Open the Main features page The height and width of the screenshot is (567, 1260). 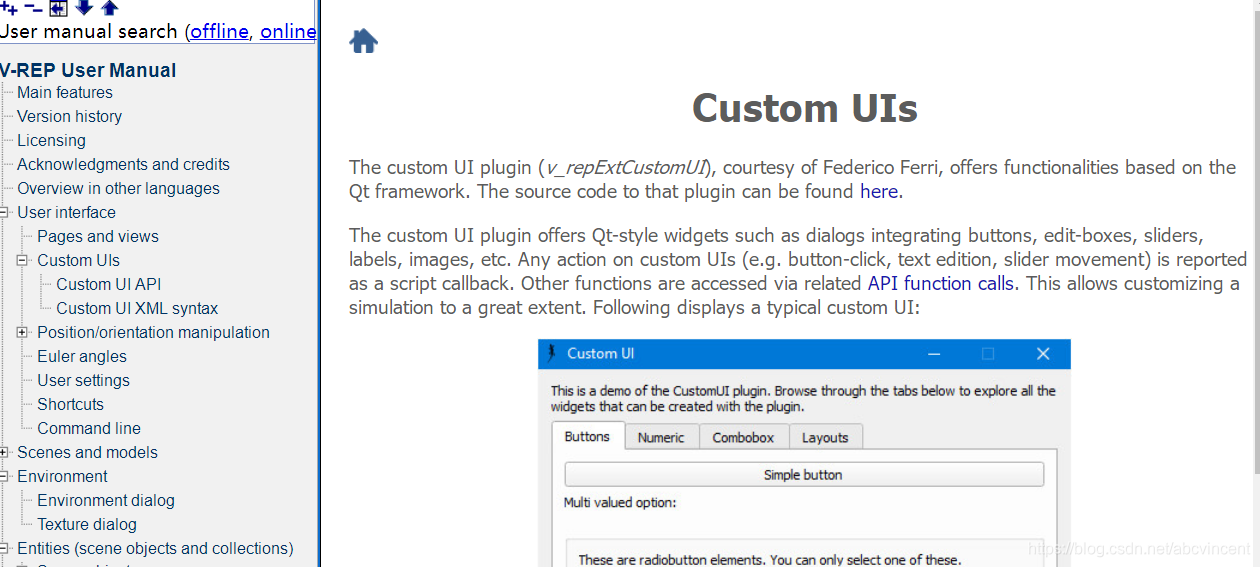65,92
